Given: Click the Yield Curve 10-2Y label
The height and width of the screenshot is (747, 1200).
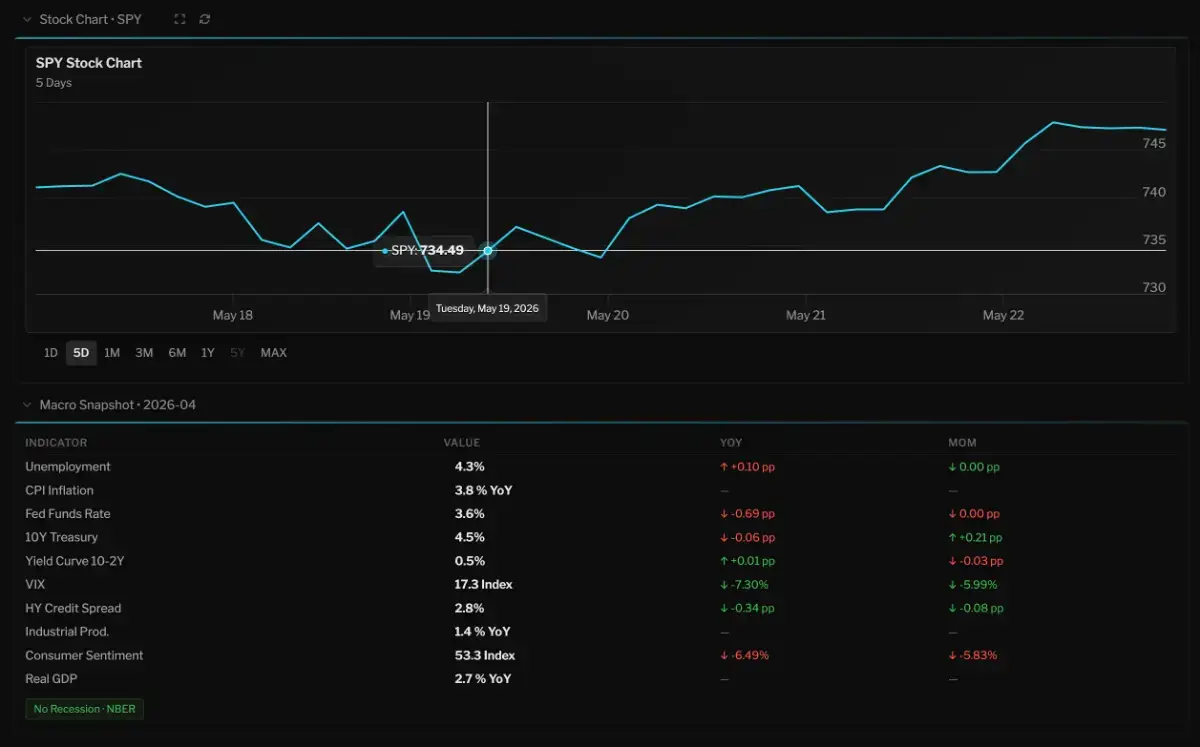Looking at the screenshot, I should point(75,561).
